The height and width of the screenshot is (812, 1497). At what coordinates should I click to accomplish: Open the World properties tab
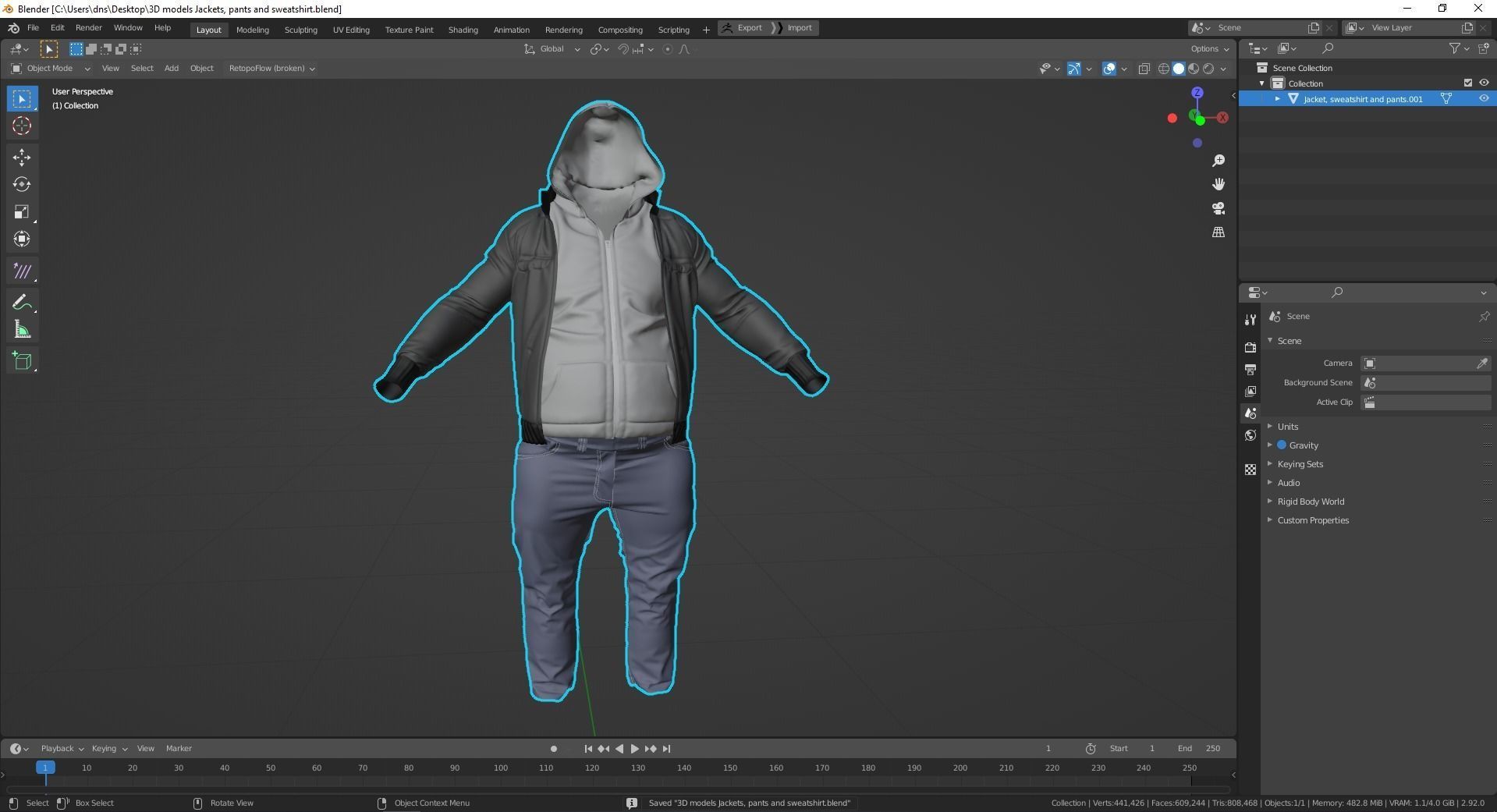click(x=1250, y=435)
